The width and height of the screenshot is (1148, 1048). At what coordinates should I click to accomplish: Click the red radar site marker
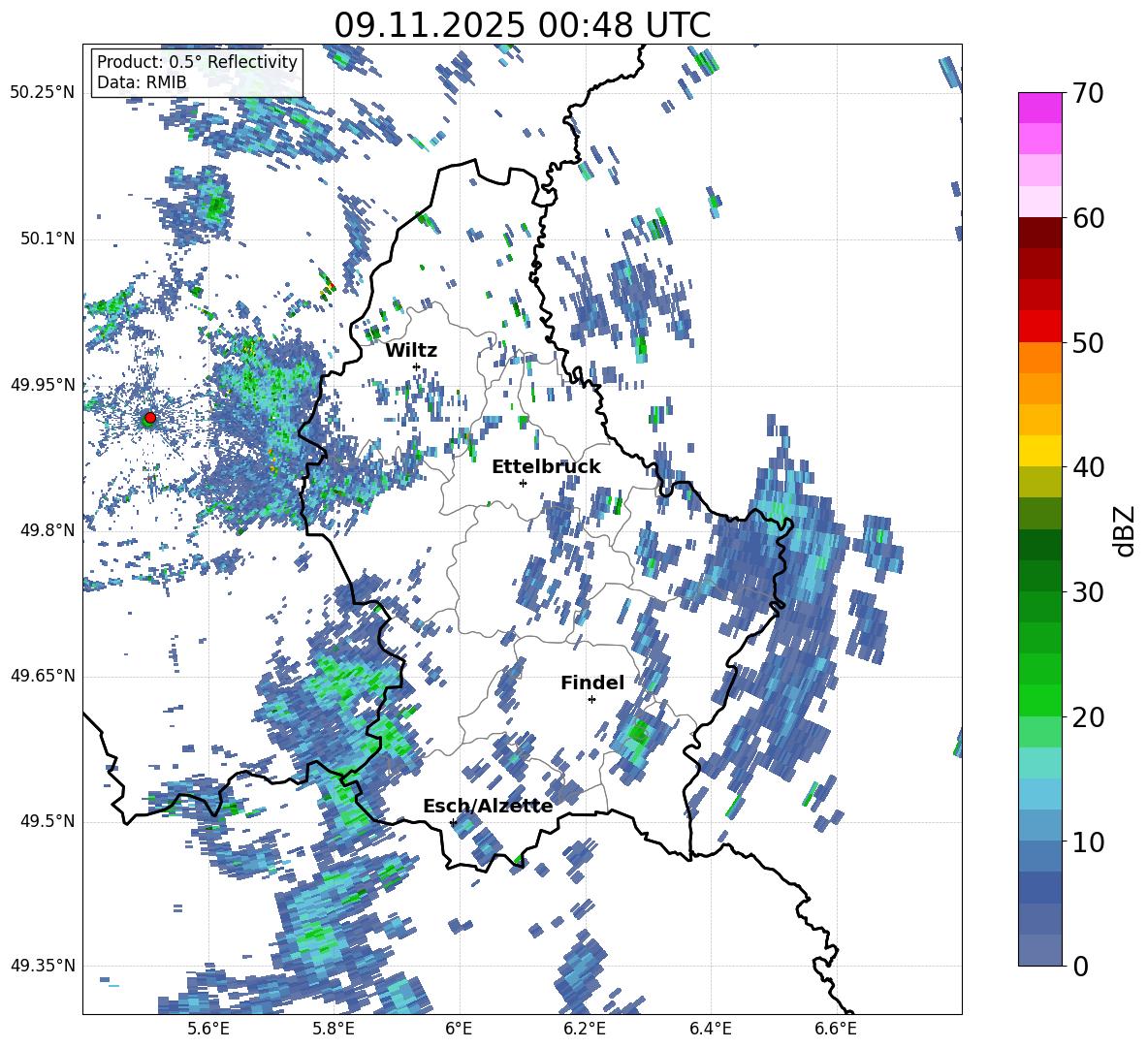point(150,417)
